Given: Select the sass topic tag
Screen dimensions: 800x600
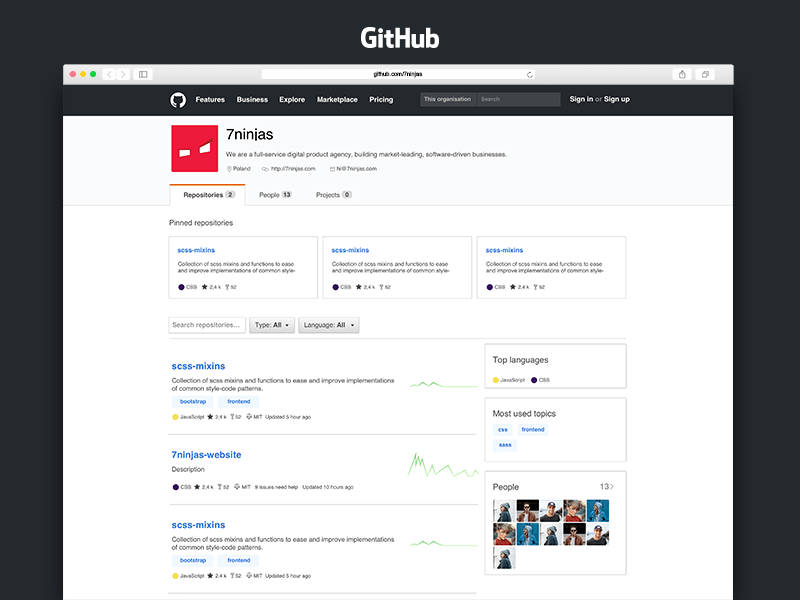Looking at the screenshot, I should click(505, 445).
